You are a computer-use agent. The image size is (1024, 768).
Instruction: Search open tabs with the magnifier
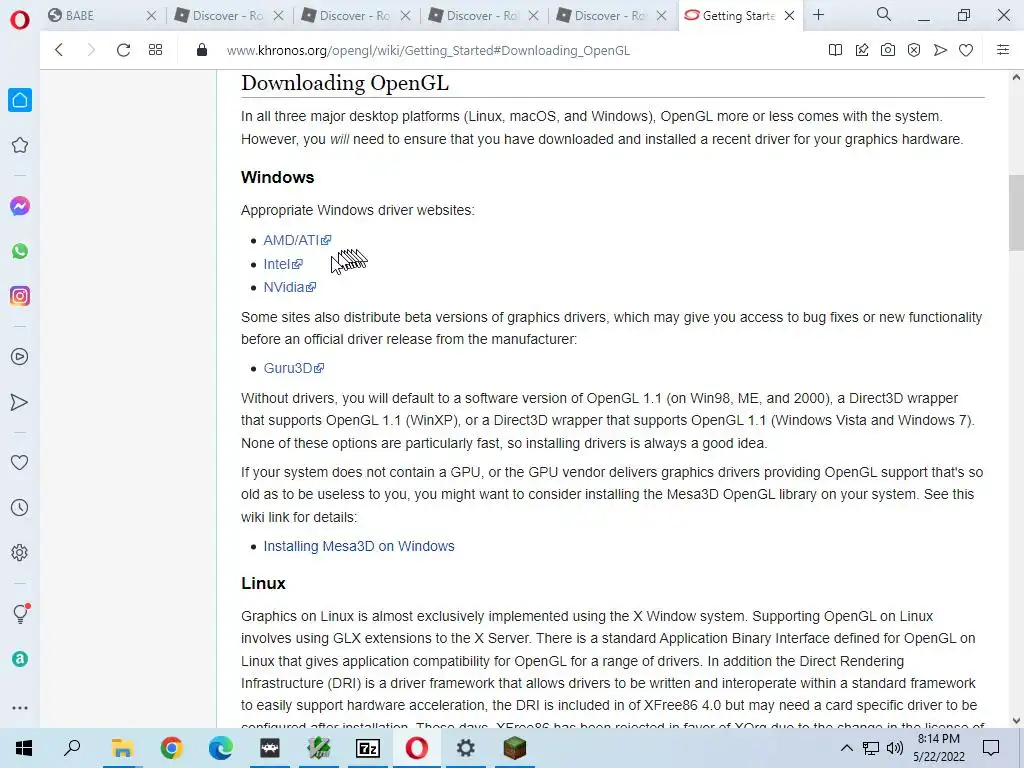[x=884, y=14]
